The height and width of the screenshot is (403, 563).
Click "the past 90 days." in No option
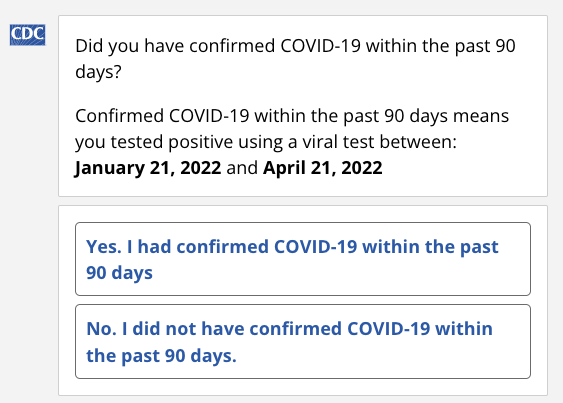161,356
